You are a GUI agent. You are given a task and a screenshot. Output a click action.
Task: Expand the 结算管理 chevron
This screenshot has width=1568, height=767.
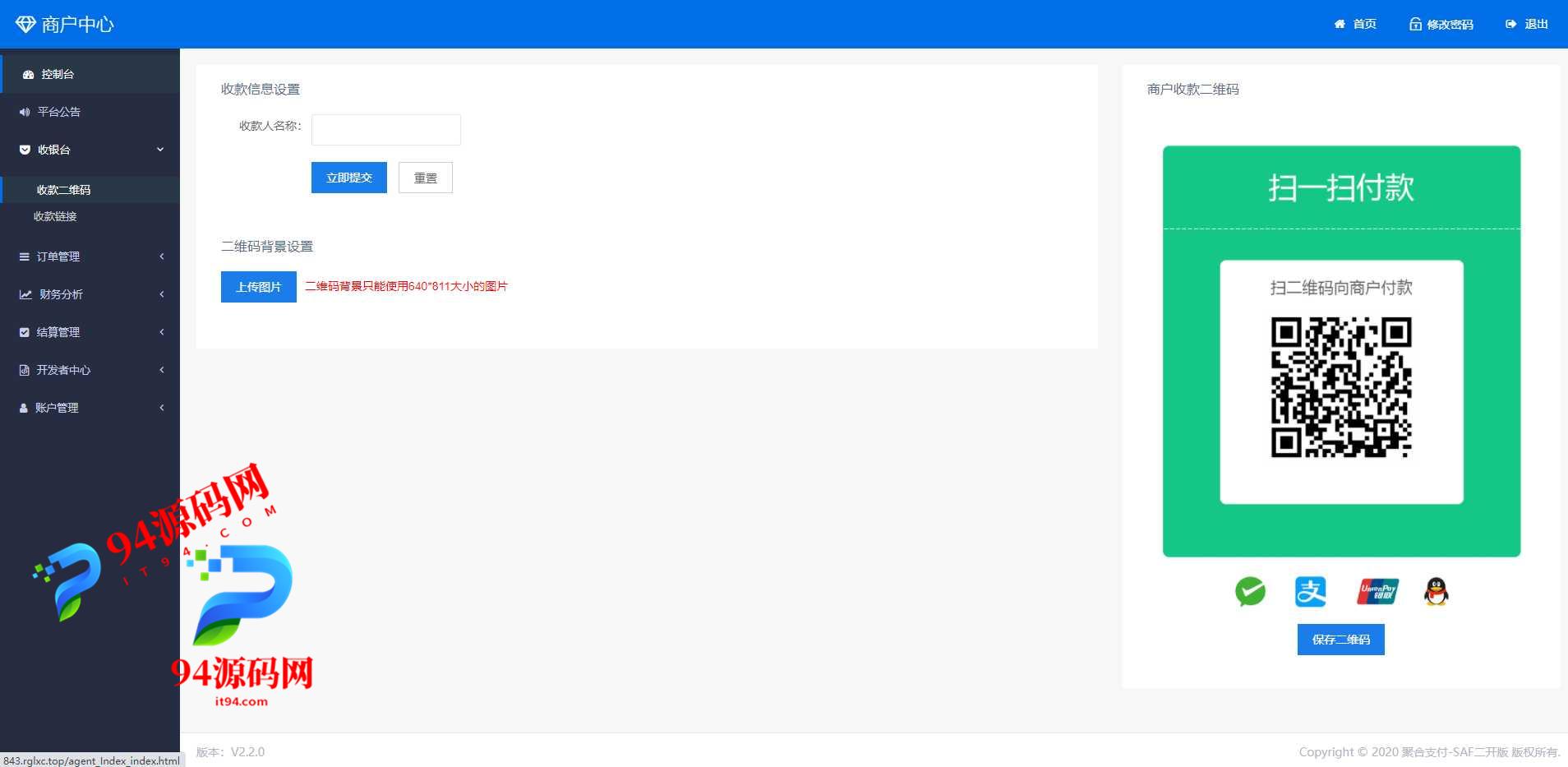coord(162,332)
